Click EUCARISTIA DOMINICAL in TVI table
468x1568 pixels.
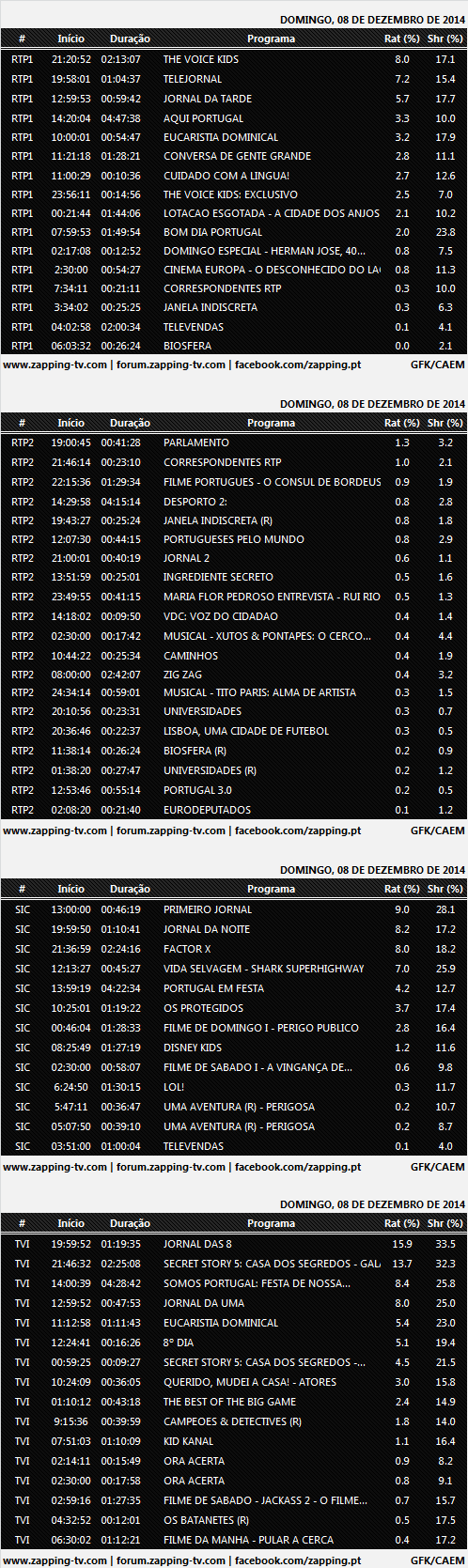(221, 1323)
